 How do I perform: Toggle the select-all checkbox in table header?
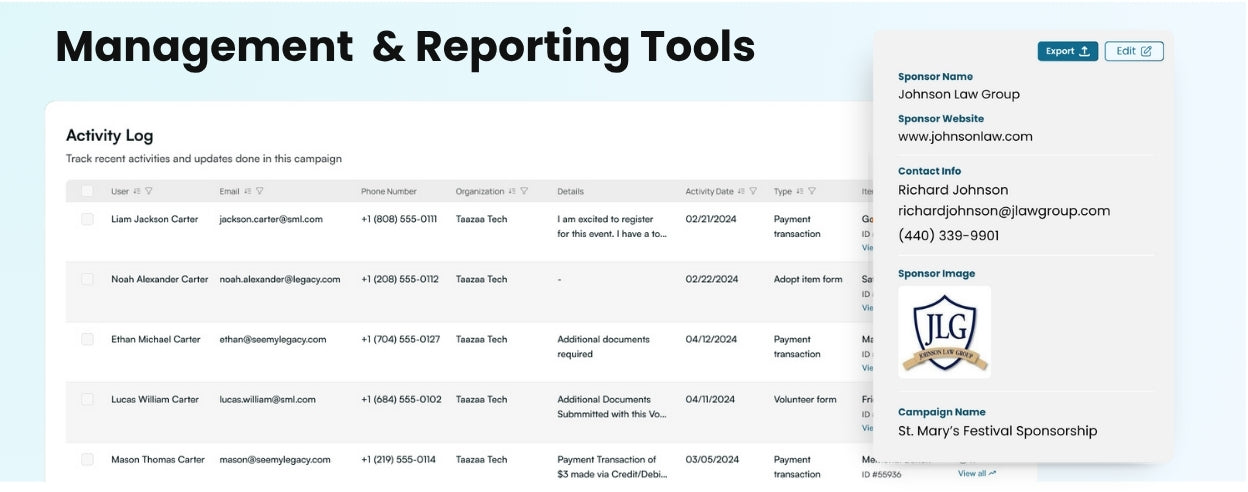(87, 191)
